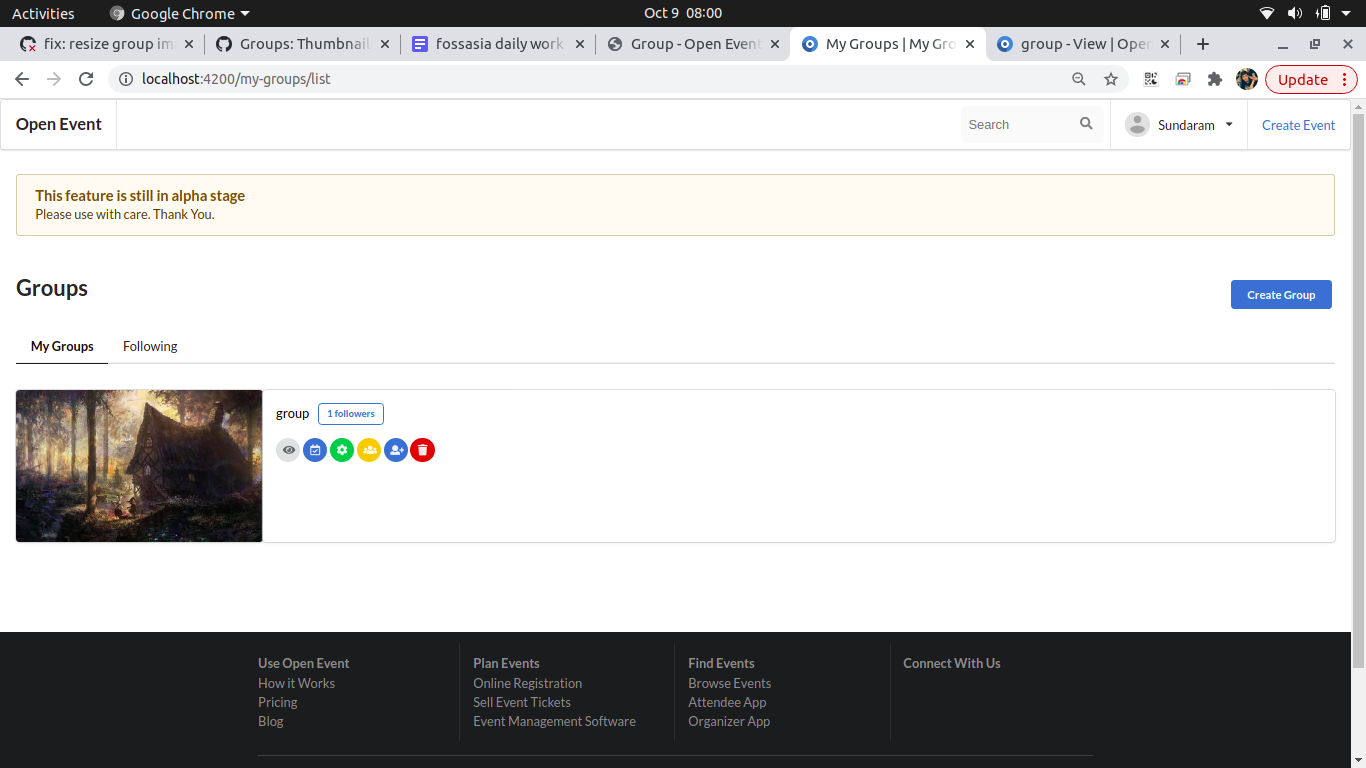Viewport: 1366px width, 768px height.
Task: Invite a user via the user-plus icon
Action: (396, 450)
